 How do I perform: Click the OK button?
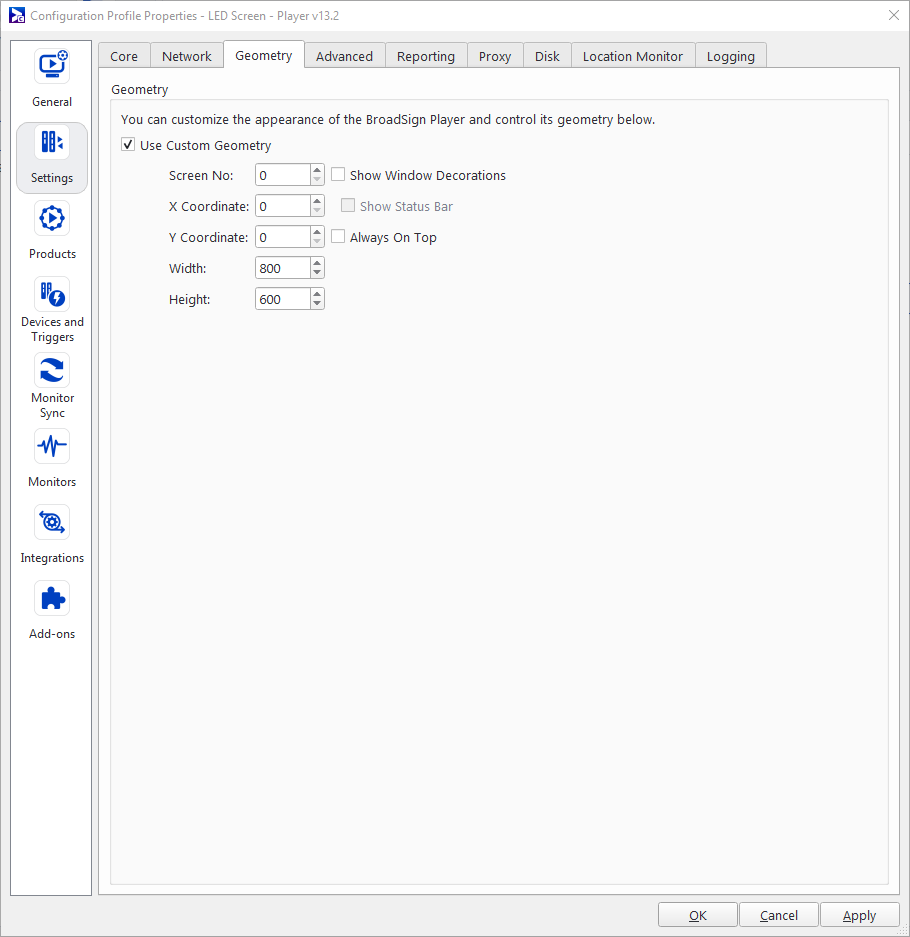[x=697, y=915]
